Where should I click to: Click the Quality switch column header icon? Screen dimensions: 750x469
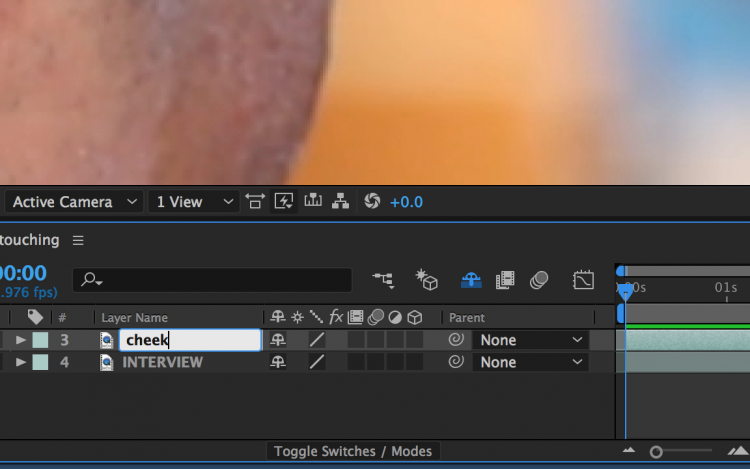(x=316, y=316)
